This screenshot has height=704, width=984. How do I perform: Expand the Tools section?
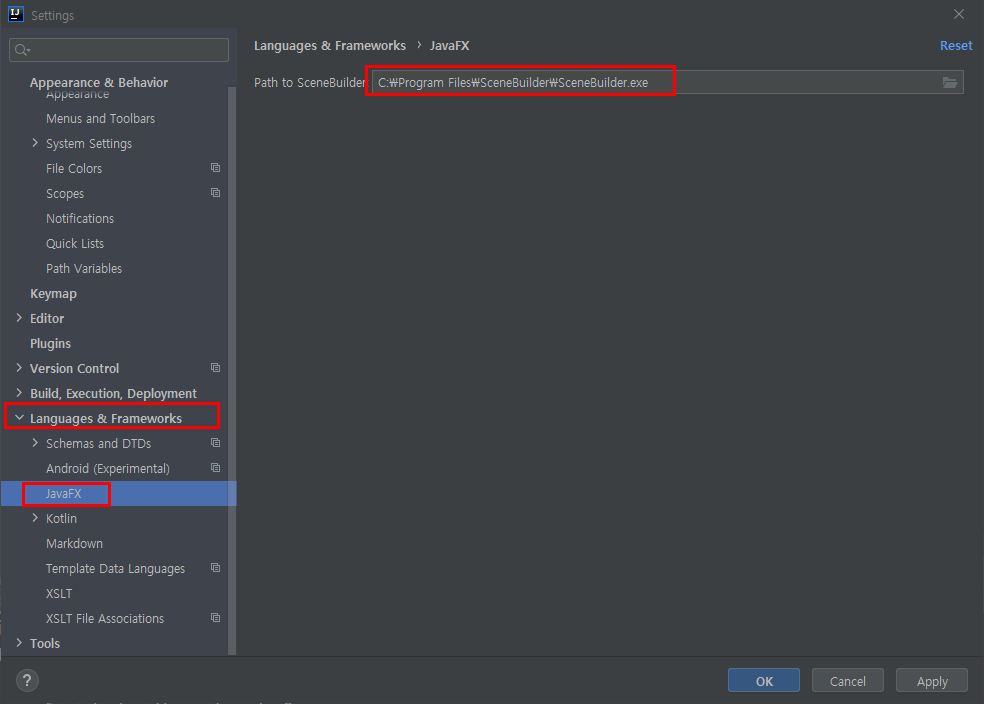coord(19,643)
